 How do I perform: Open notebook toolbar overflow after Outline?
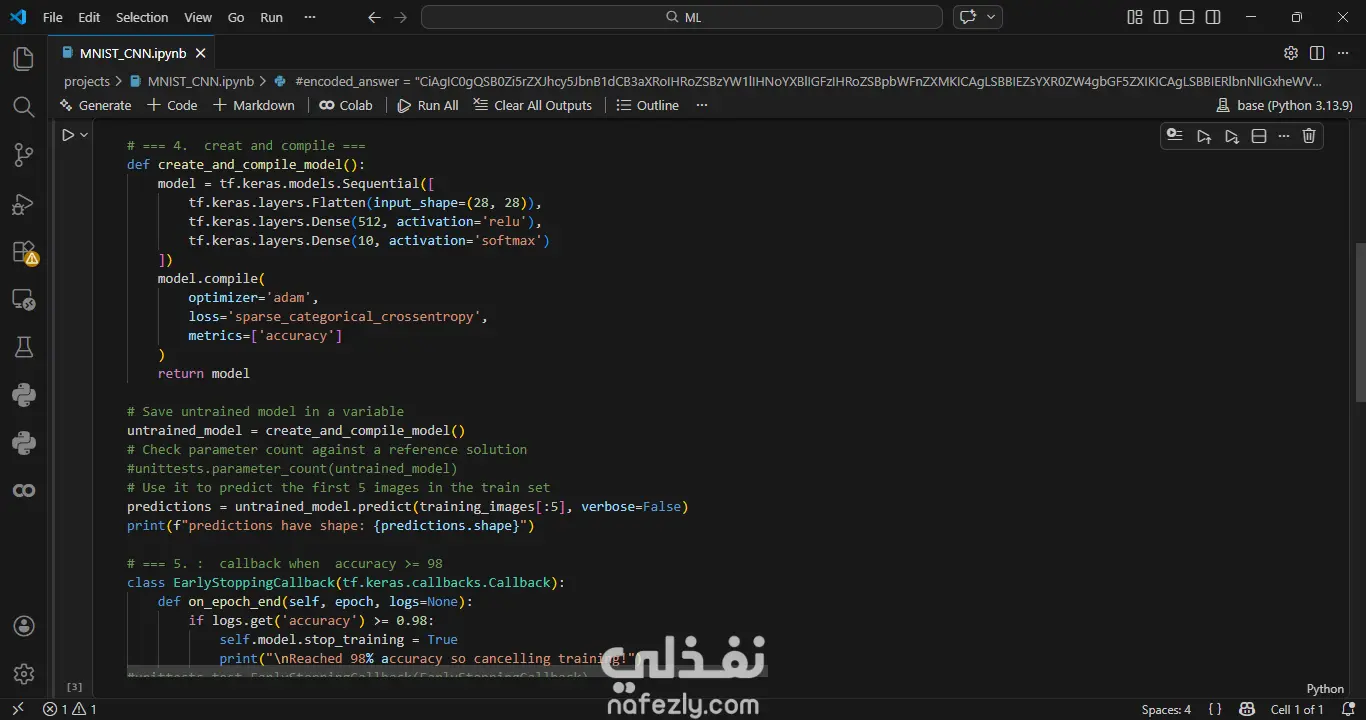pyautogui.click(x=702, y=105)
